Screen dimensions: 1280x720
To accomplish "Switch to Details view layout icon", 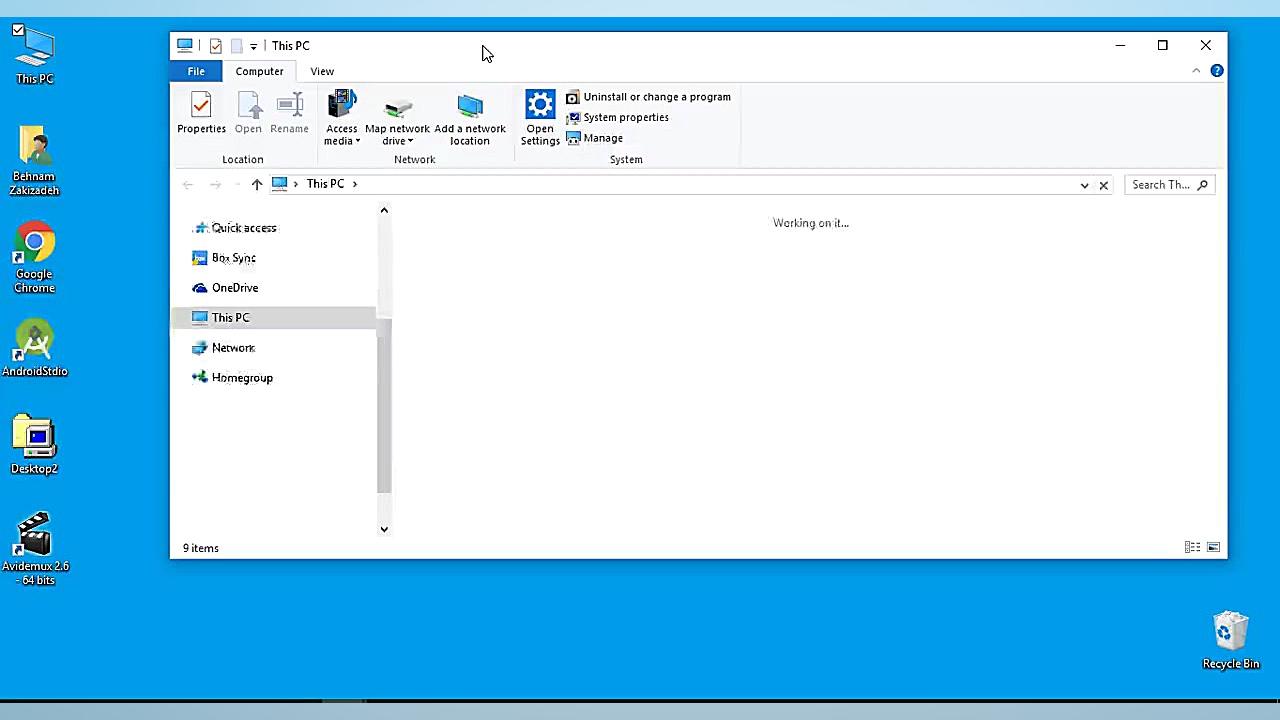I will tap(1192, 547).
